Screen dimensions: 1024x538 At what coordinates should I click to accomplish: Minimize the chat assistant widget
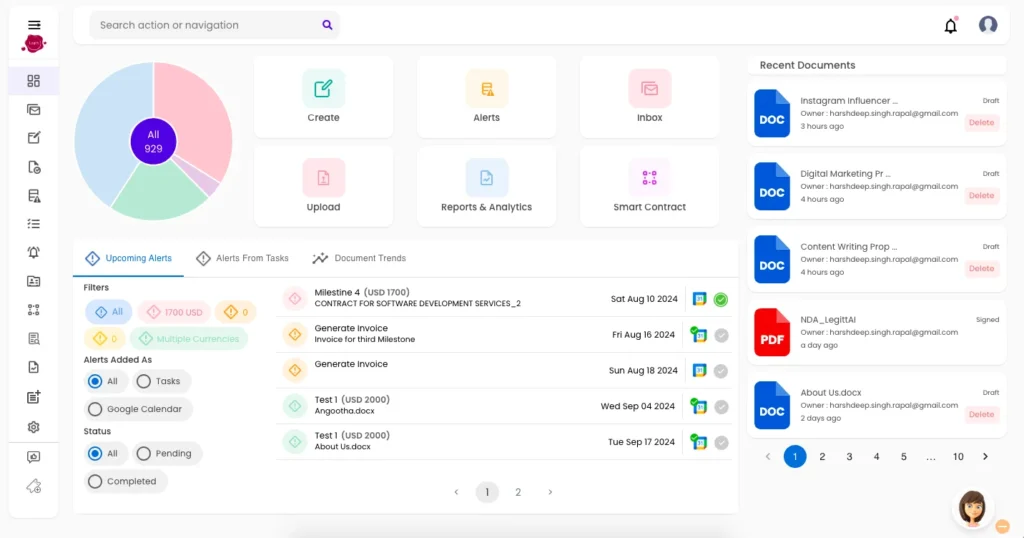pyautogui.click(x=1002, y=526)
